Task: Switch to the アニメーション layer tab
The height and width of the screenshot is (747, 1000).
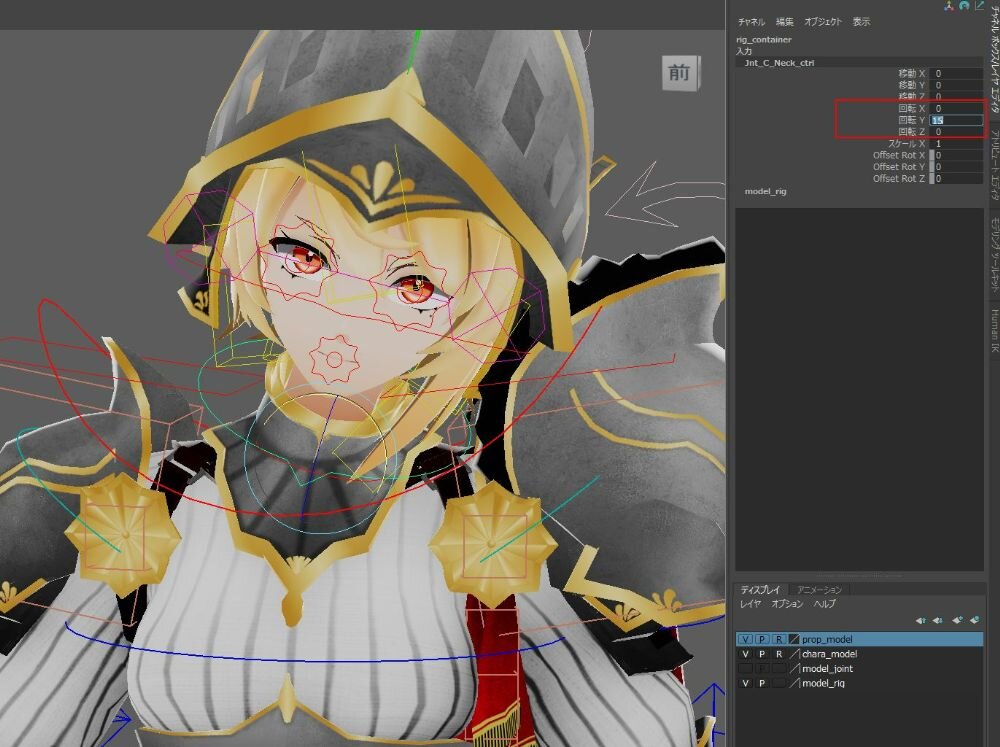Action: [819, 590]
